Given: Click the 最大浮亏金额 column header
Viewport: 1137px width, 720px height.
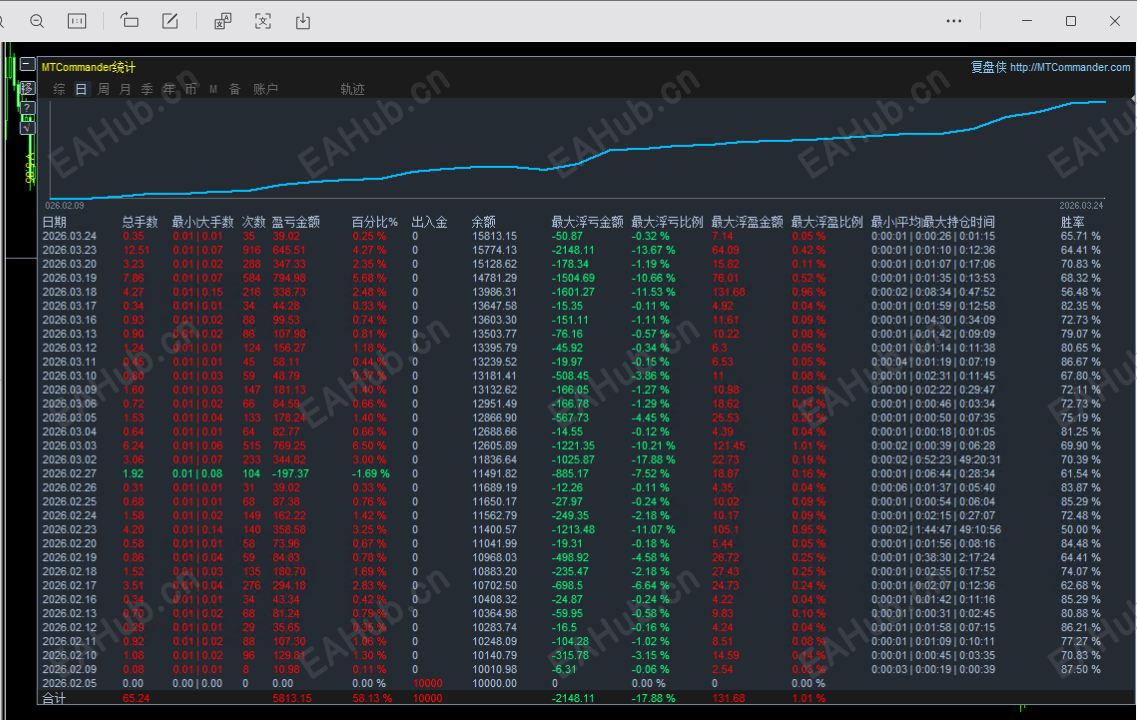Looking at the screenshot, I should click(587, 222).
